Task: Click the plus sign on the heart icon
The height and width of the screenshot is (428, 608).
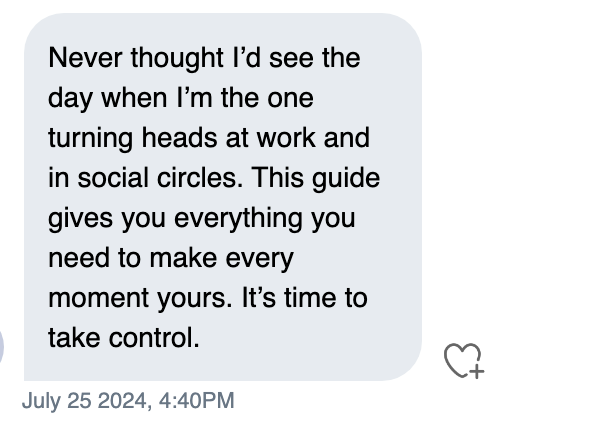Action: tap(477, 372)
